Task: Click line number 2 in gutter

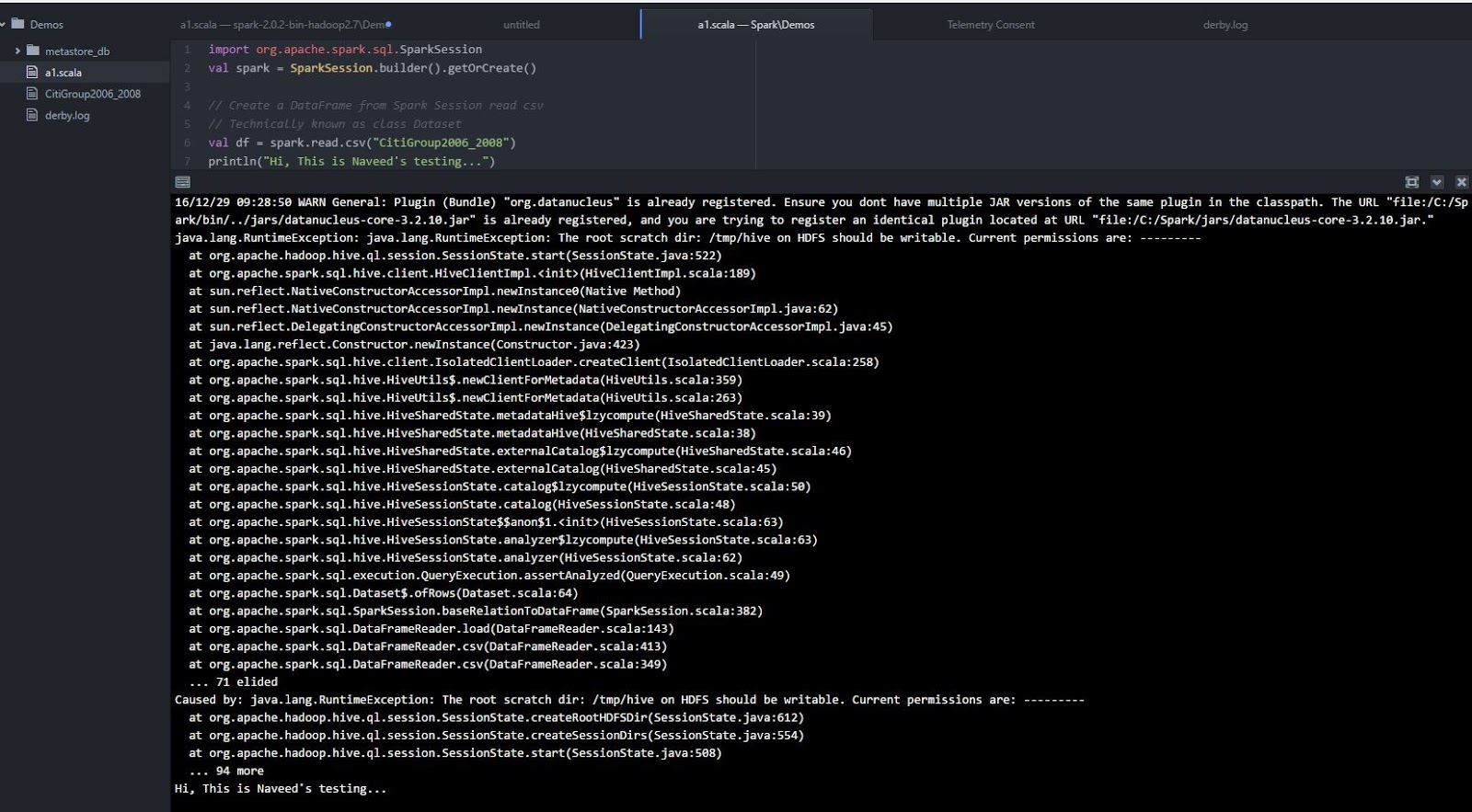Action: coord(187,68)
